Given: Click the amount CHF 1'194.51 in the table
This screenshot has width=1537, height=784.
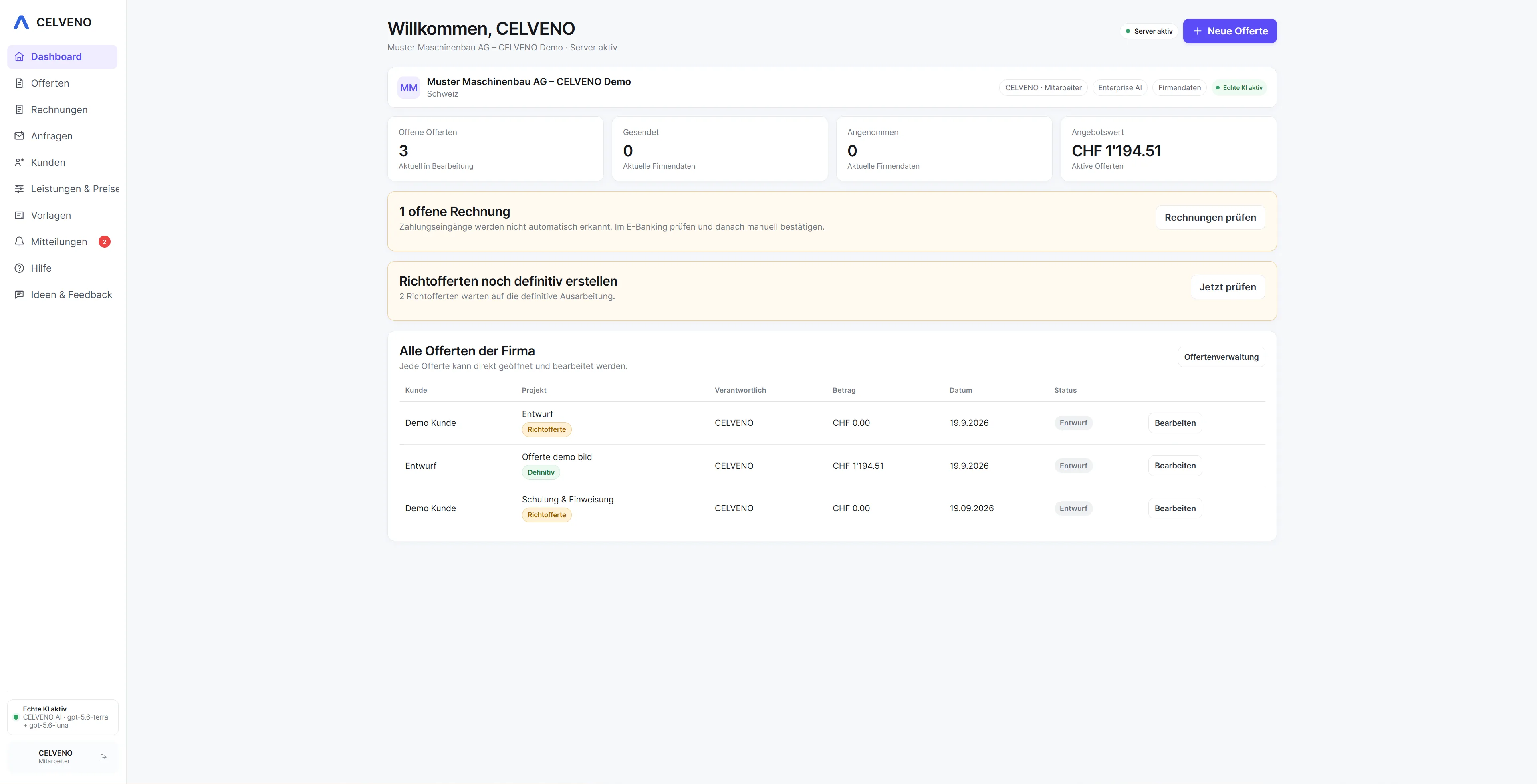Looking at the screenshot, I should pos(858,466).
